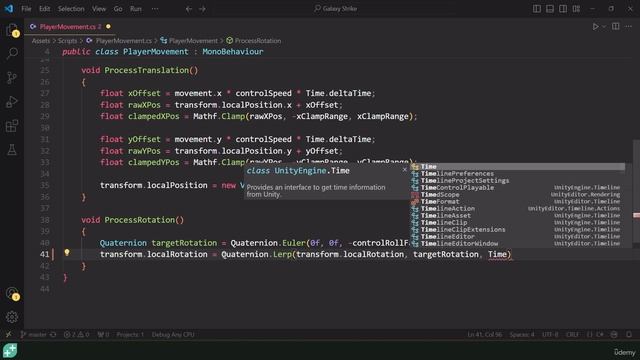Open the Source Control view
This screenshot has height=360, width=640.
[12, 77]
